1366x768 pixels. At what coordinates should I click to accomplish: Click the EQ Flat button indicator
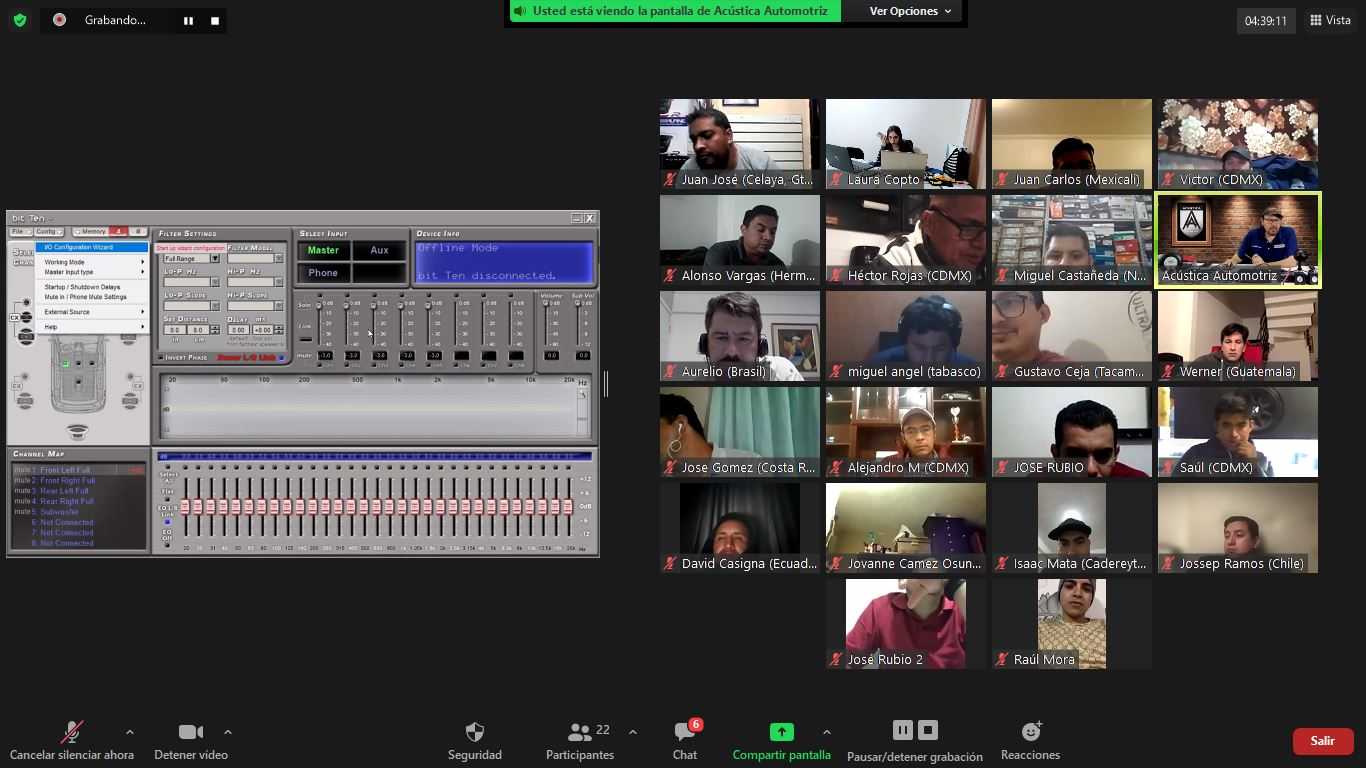coord(167,500)
